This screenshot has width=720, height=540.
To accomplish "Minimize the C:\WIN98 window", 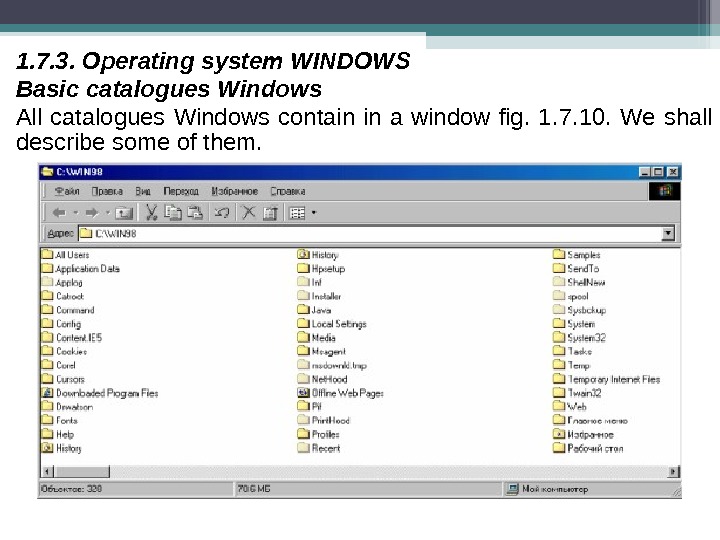I will [x=645, y=172].
